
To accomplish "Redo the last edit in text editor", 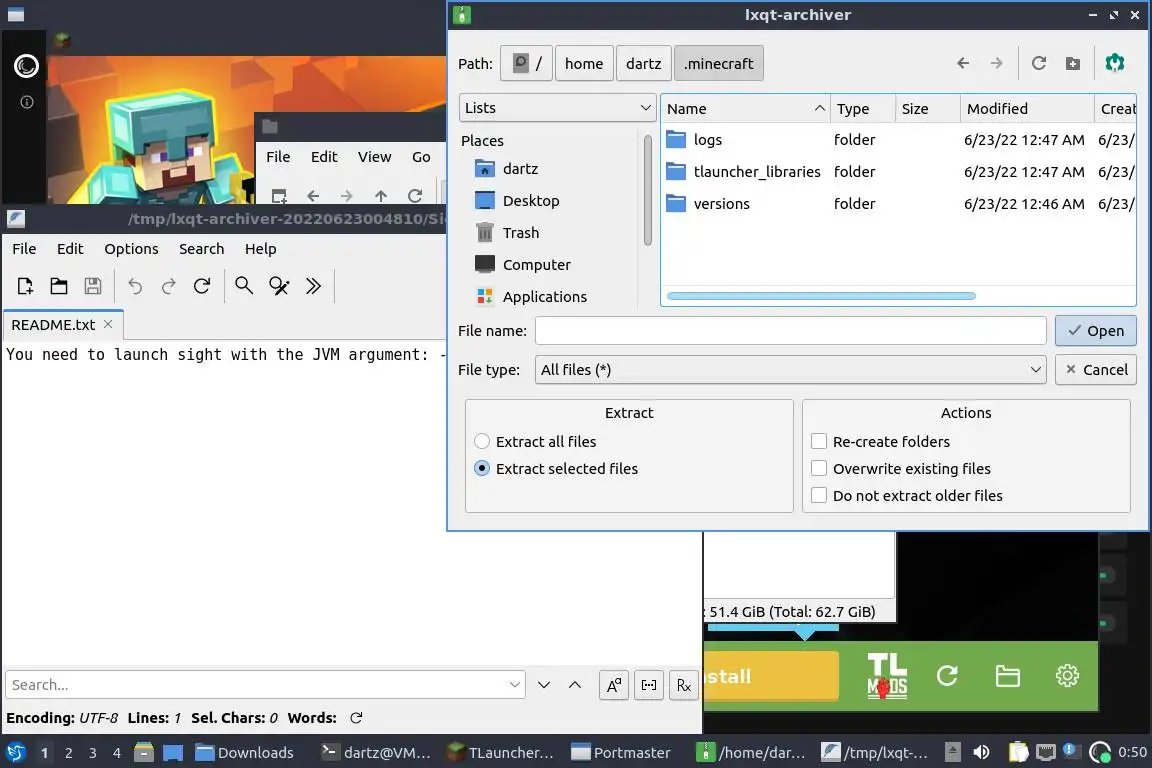I will [x=168, y=286].
